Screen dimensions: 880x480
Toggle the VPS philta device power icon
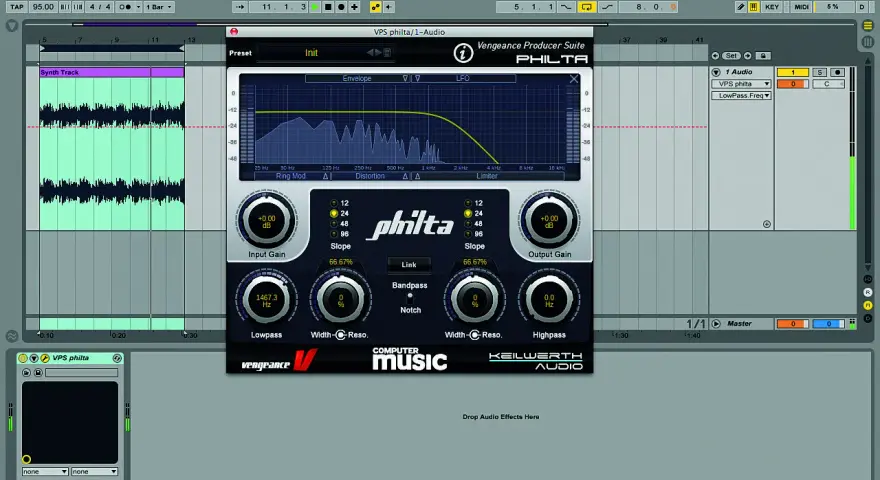(x=22, y=358)
